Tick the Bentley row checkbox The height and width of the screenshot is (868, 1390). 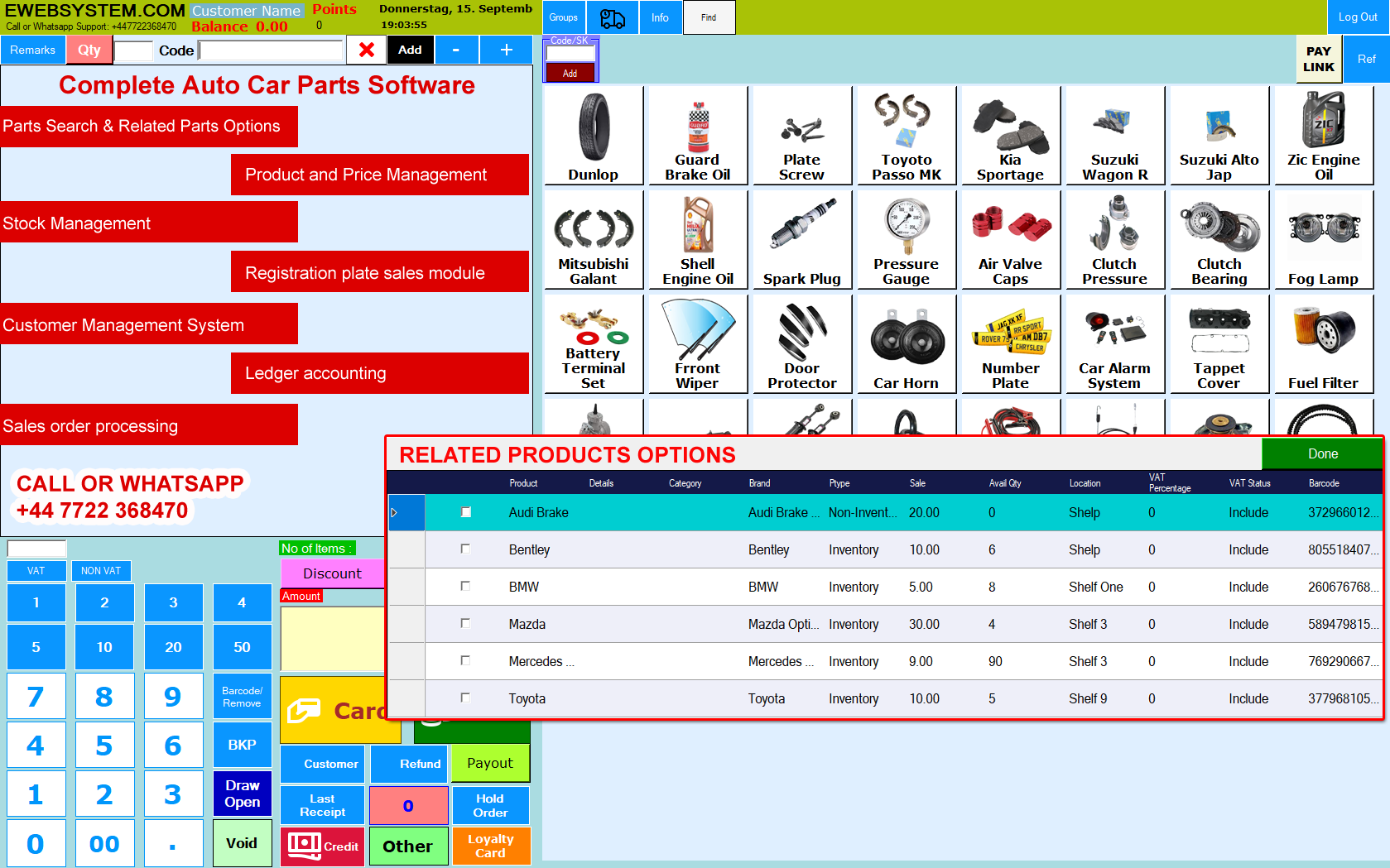tap(465, 549)
